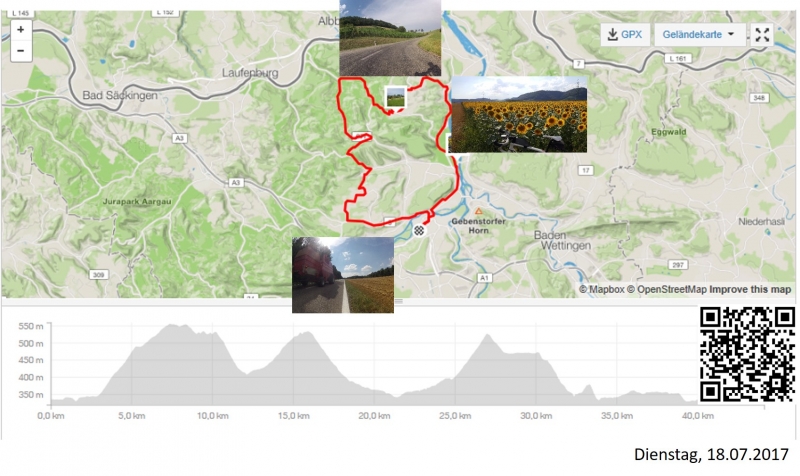Download the route as GPX
This screenshot has width=800, height=476.
(625, 35)
